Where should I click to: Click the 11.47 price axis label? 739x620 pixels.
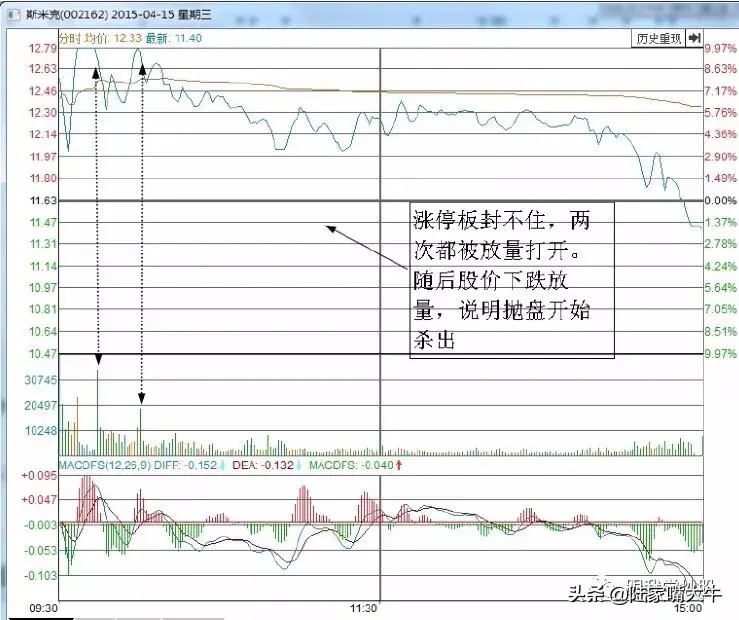43,222
